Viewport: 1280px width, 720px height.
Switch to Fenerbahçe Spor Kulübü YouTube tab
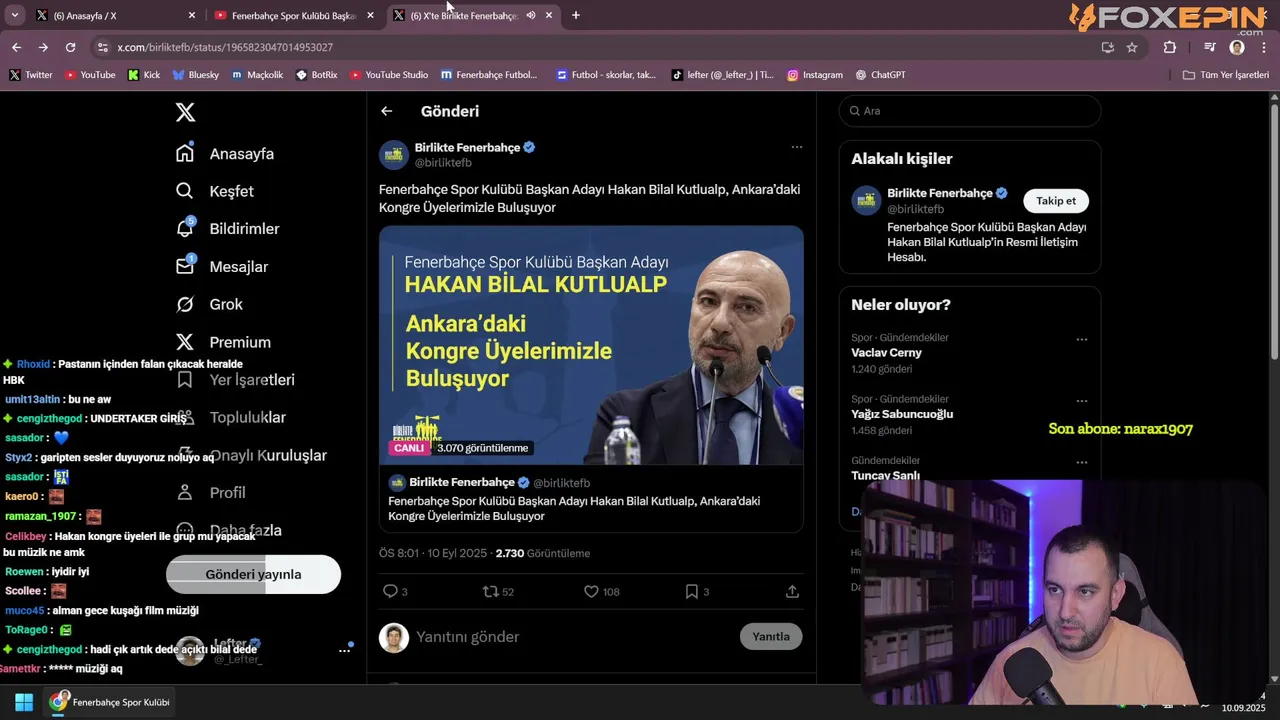click(293, 15)
